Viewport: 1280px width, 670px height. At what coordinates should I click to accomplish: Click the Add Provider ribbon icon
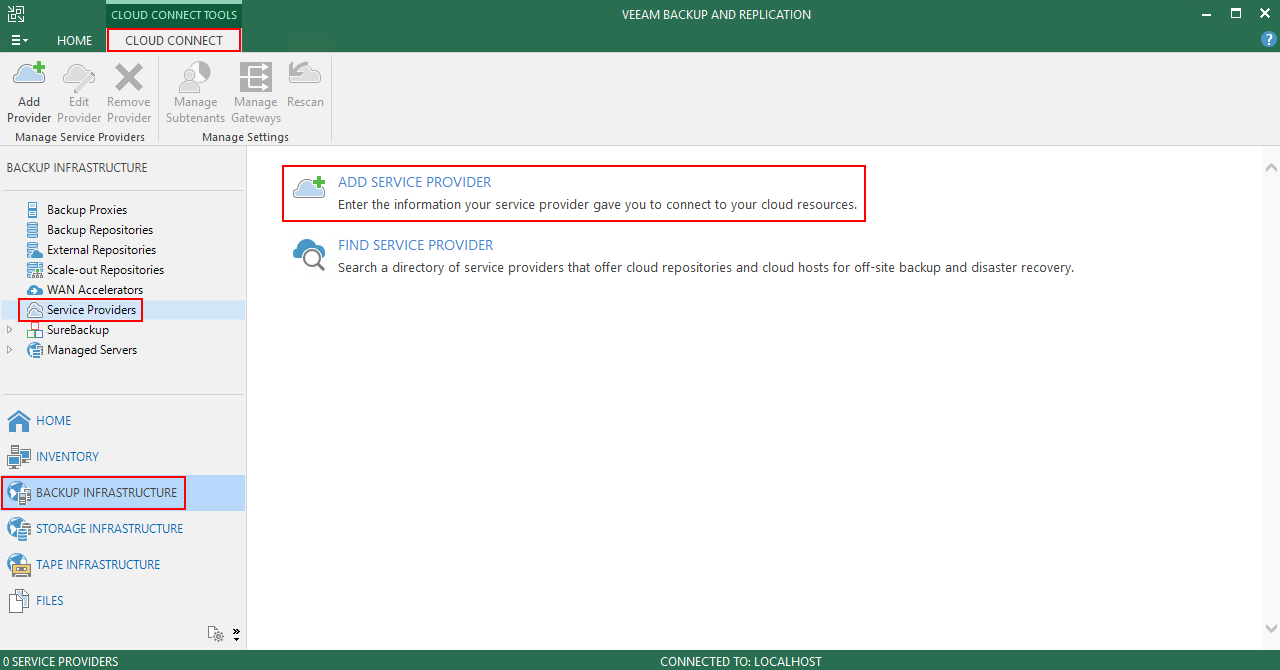pos(29,78)
